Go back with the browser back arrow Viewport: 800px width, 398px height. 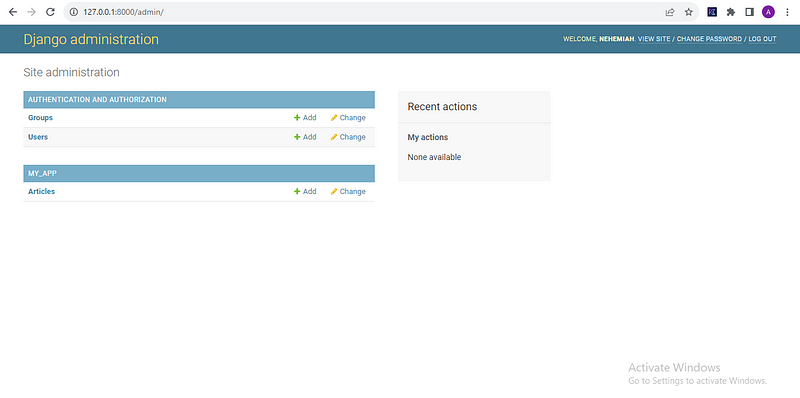coord(13,12)
